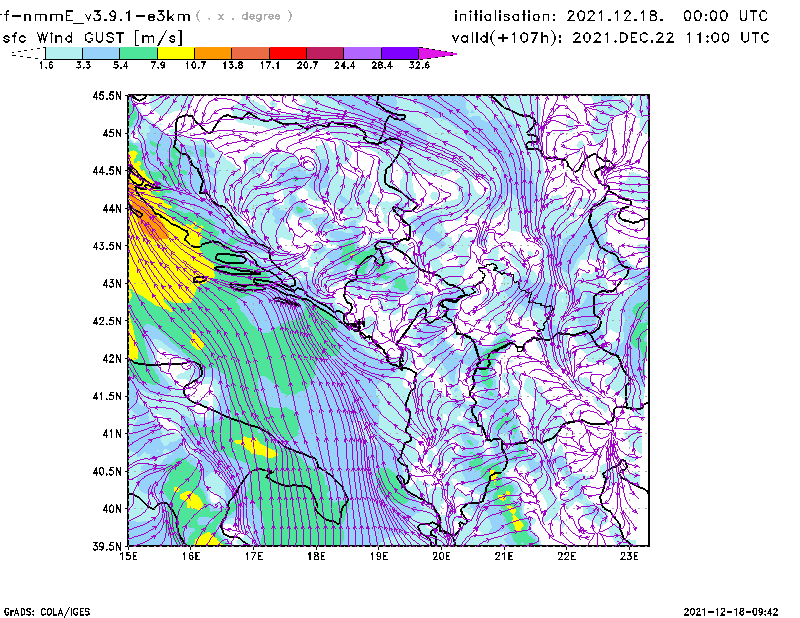Click the faded '( . x . degree )' resolution text
The height and width of the screenshot is (618, 800).
click(245, 16)
